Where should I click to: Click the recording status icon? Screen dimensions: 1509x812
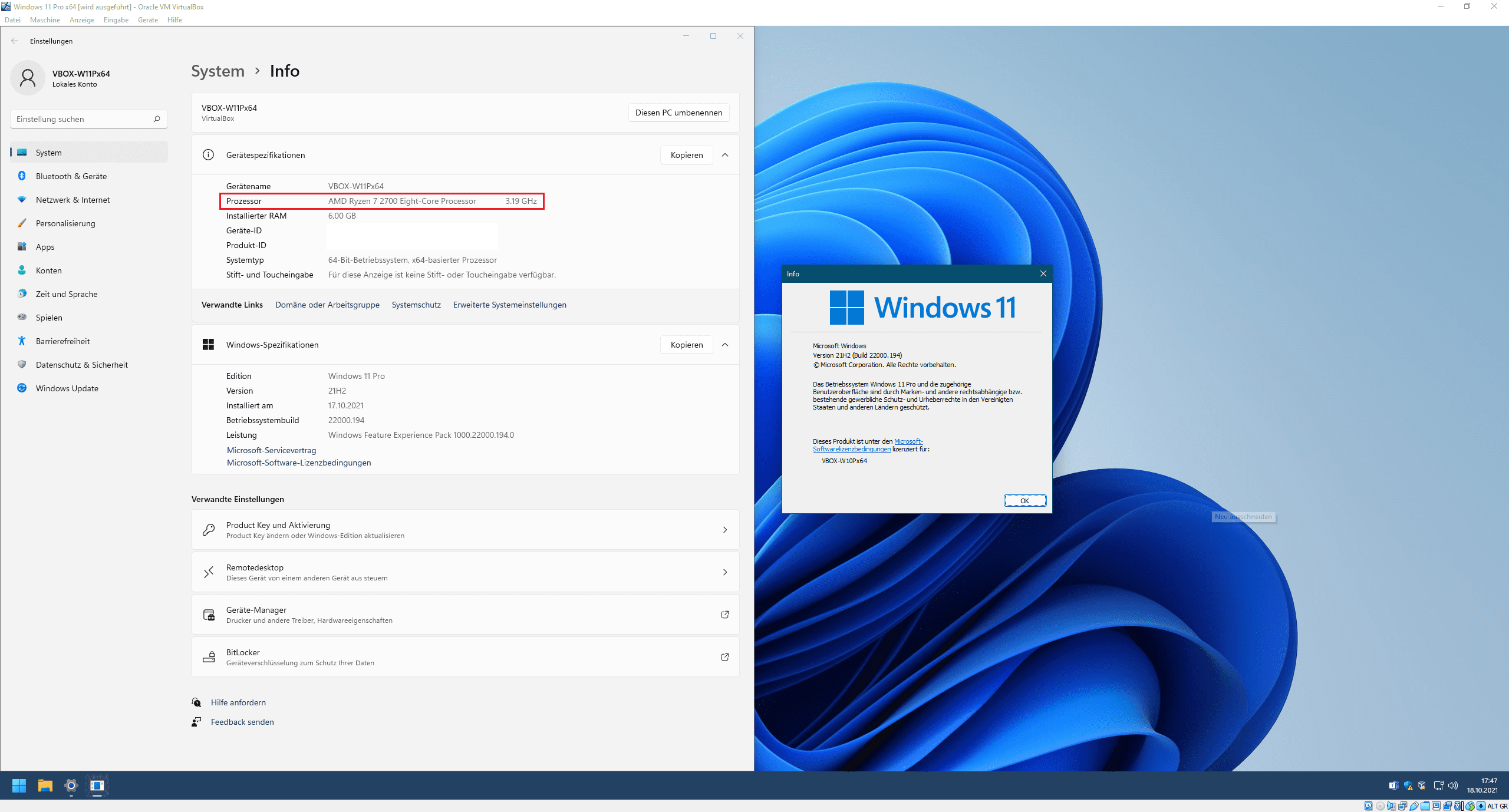1447,806
